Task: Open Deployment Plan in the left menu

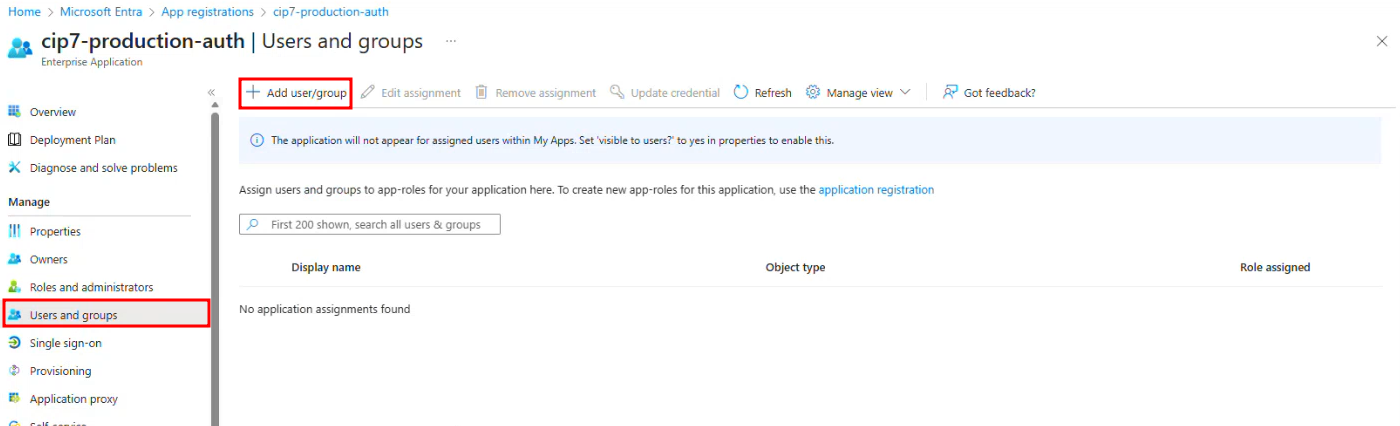Action: tap(73, 140)
